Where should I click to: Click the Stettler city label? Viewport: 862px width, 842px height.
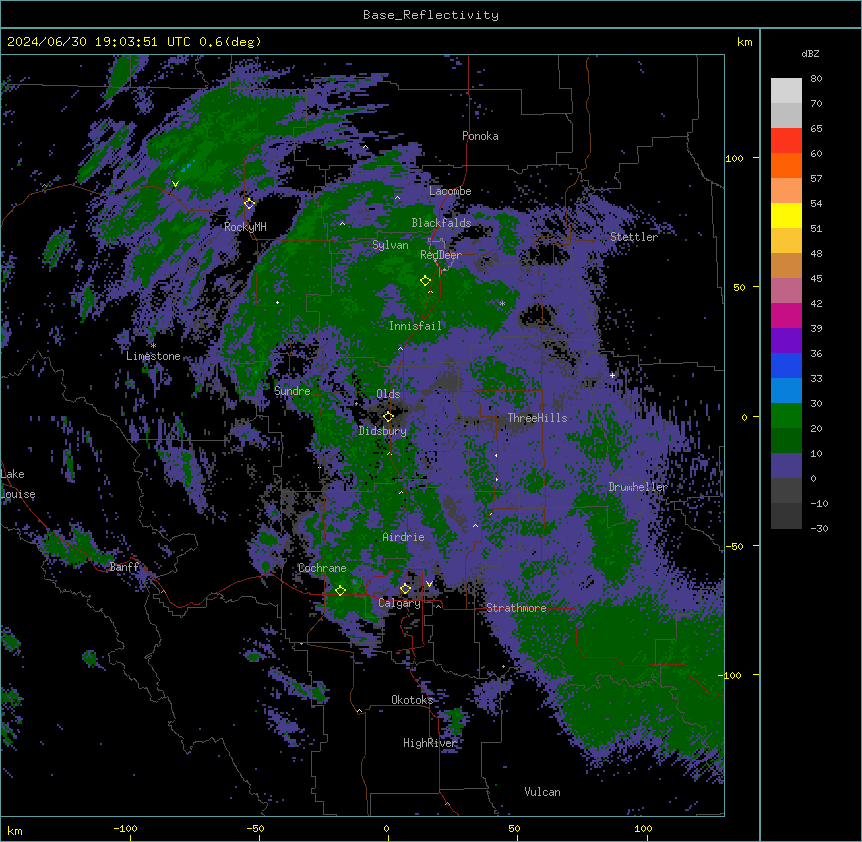pyautogui.click(x=633, y=237)
